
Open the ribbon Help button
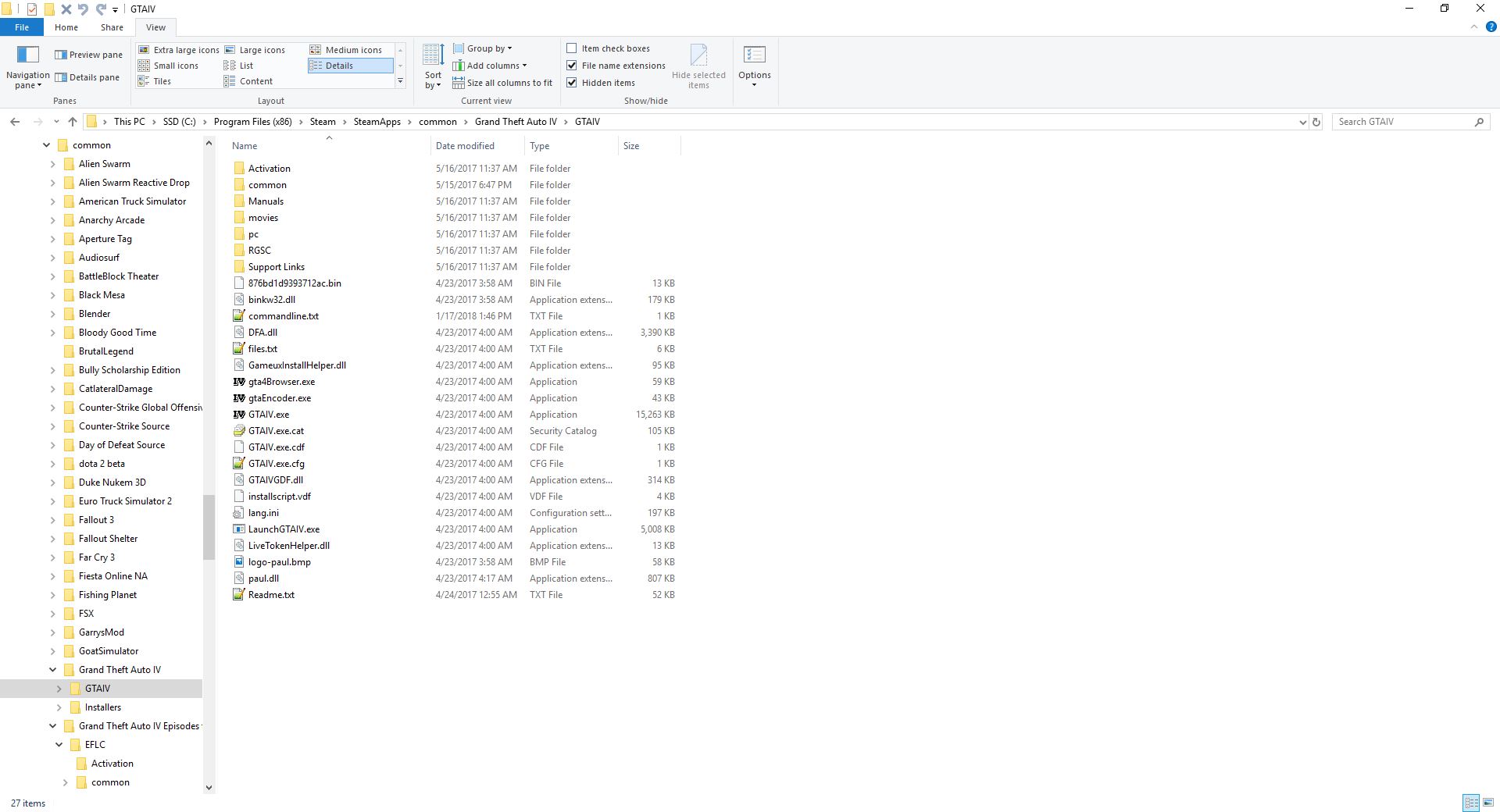pyautogui.click(x=1491, y=27)
